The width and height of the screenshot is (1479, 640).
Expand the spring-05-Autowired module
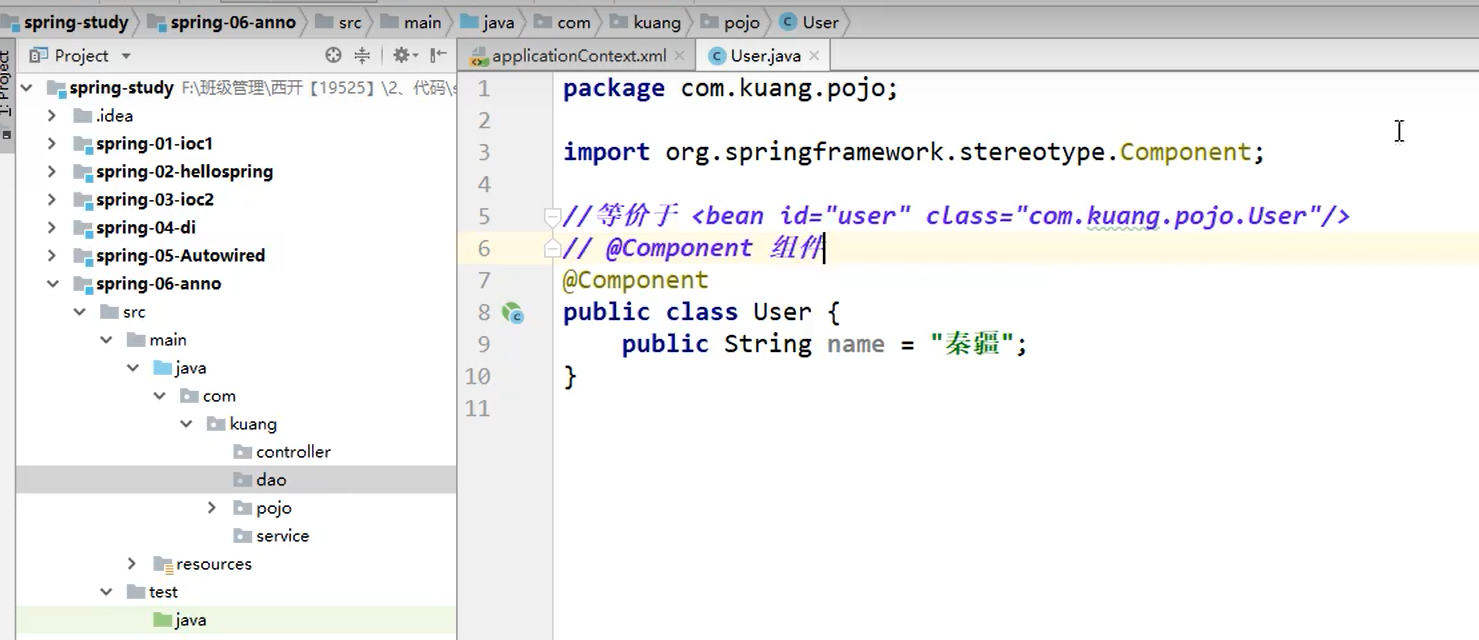click(x=52, y=256)
